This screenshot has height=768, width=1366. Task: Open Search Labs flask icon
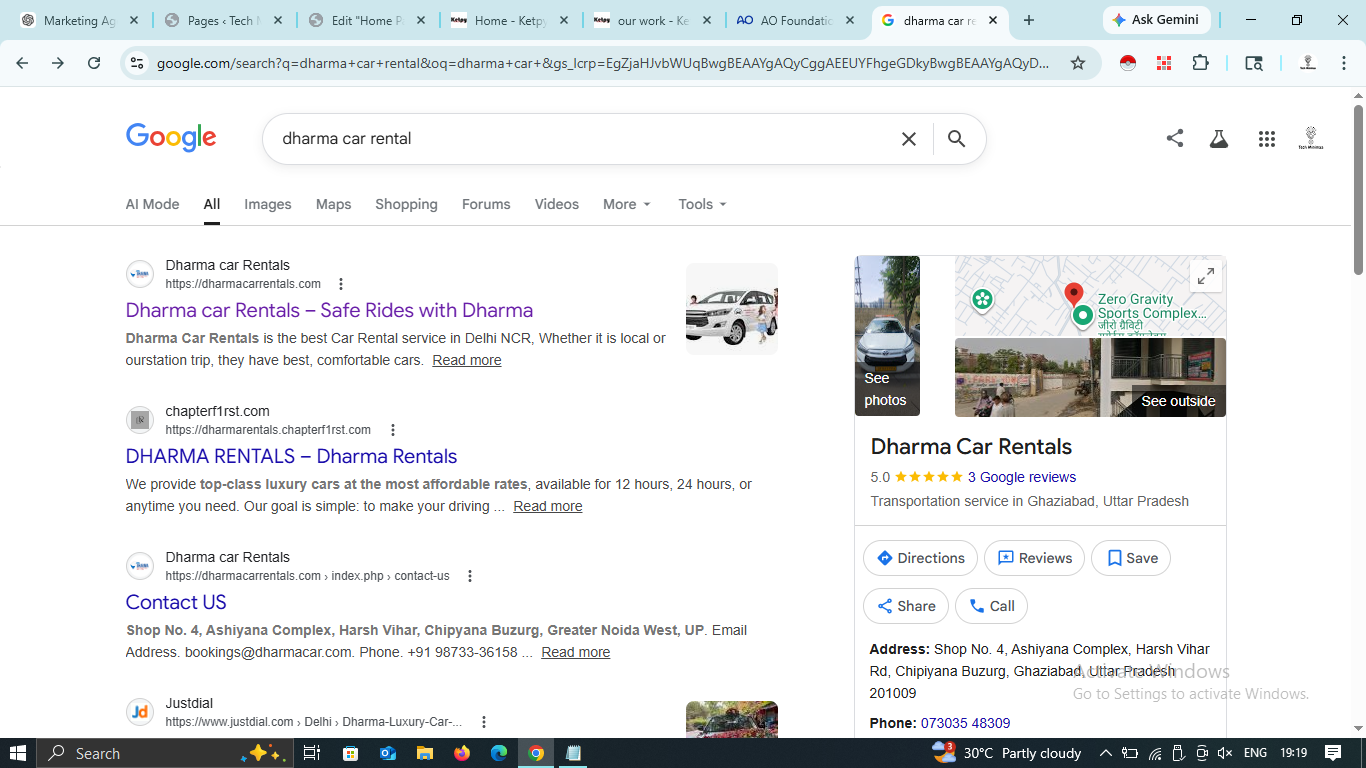pyautogui.click(x=1218, y=139)
